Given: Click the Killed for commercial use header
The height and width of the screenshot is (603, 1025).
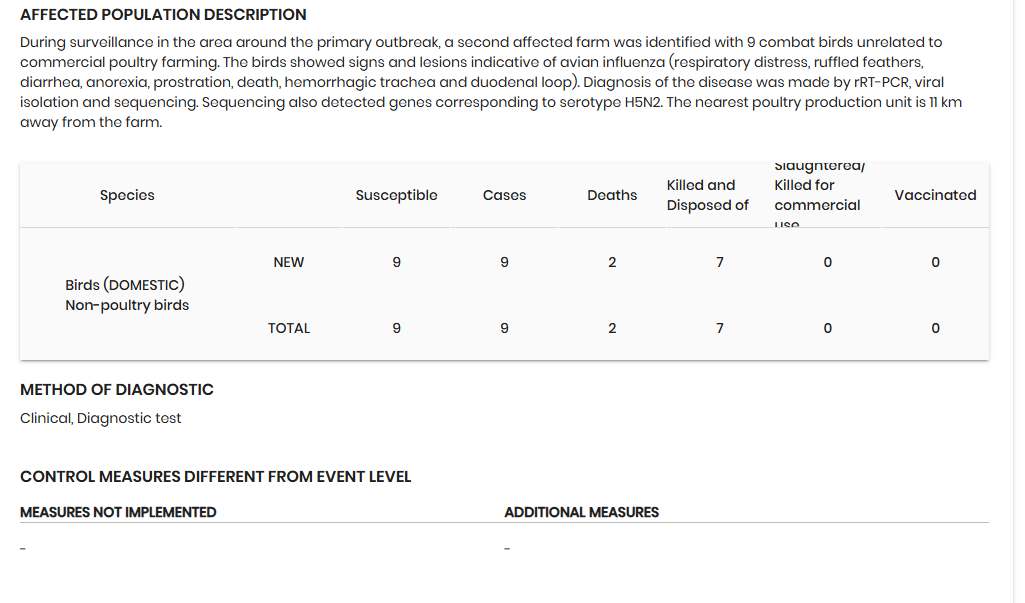Looking at the screenshot, I should point(816,195).
